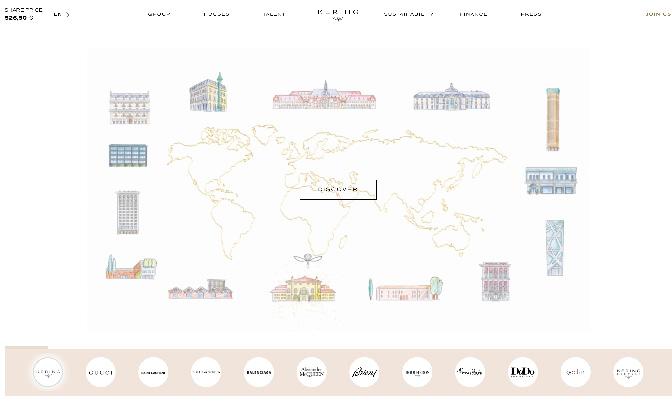
Task: Open the Gucci brand circle
Action: [100, 372]
